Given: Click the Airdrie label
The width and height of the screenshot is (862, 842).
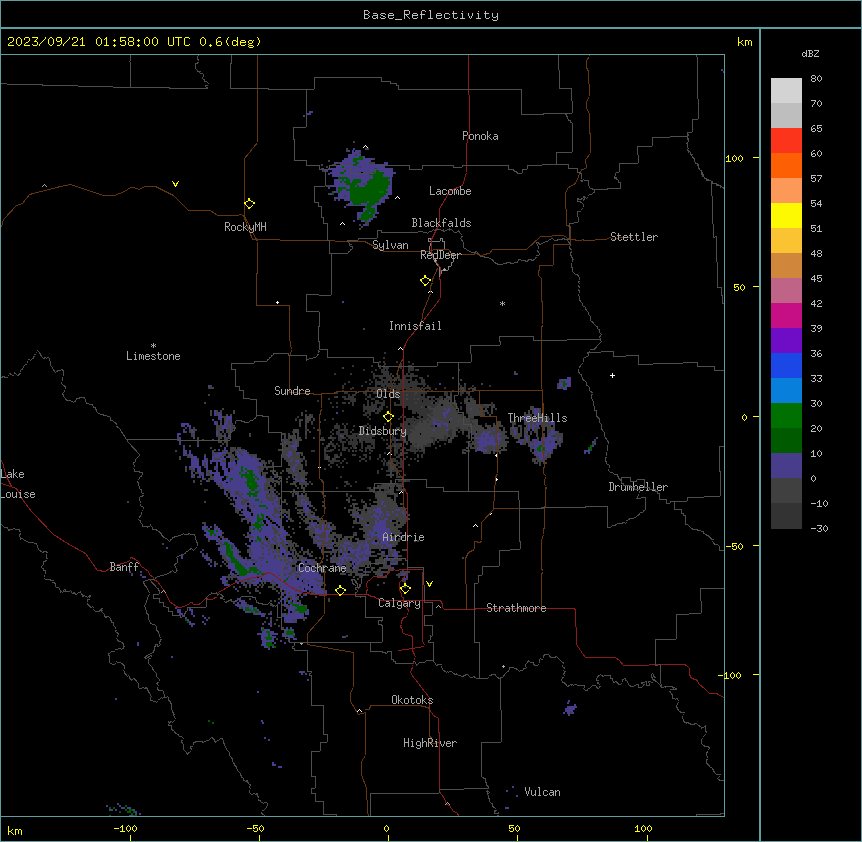Looking at the screenshot, I should (x=404, y=537).
